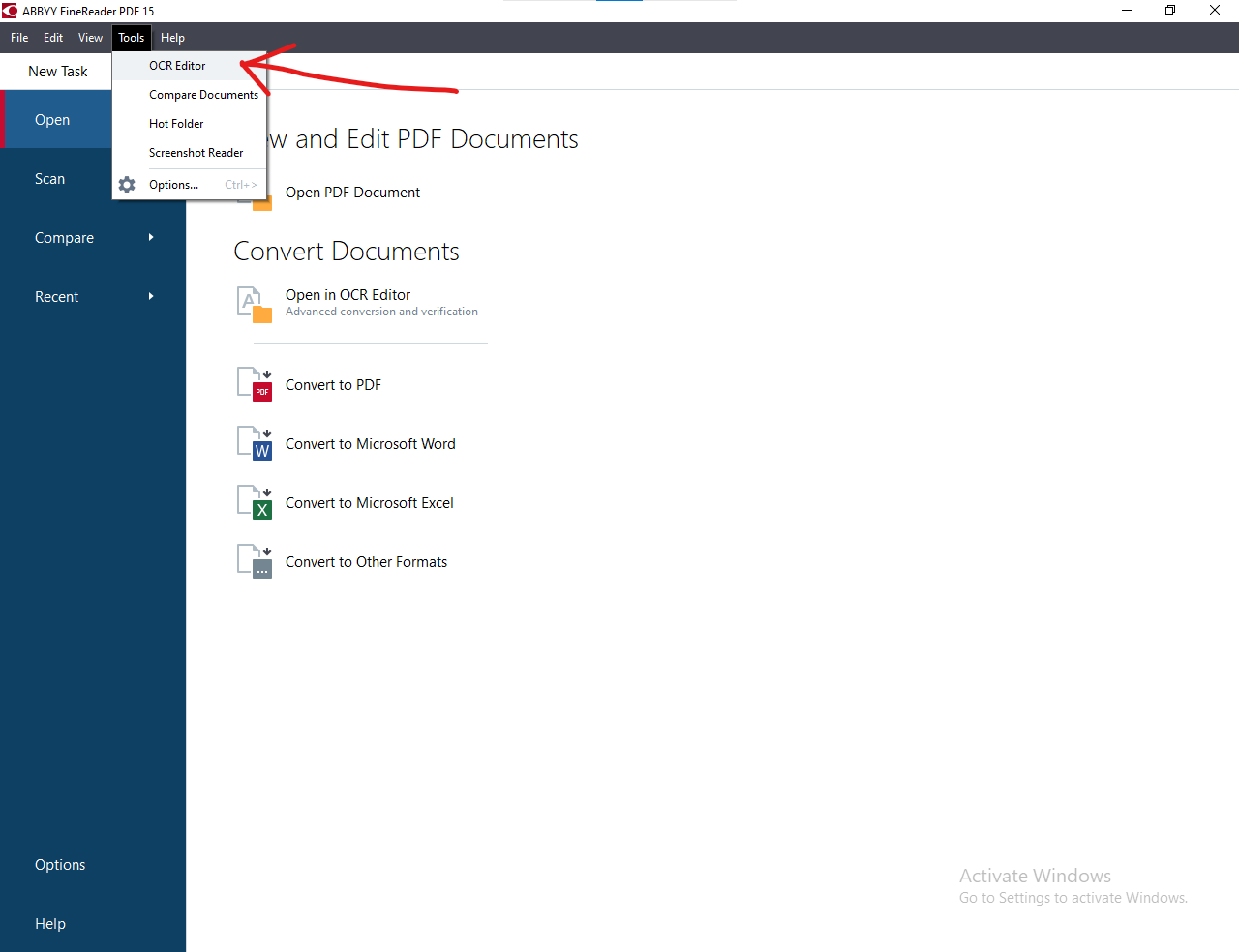
Task: Click Convert to Microsoft Word text
Action: pos(370,444)
